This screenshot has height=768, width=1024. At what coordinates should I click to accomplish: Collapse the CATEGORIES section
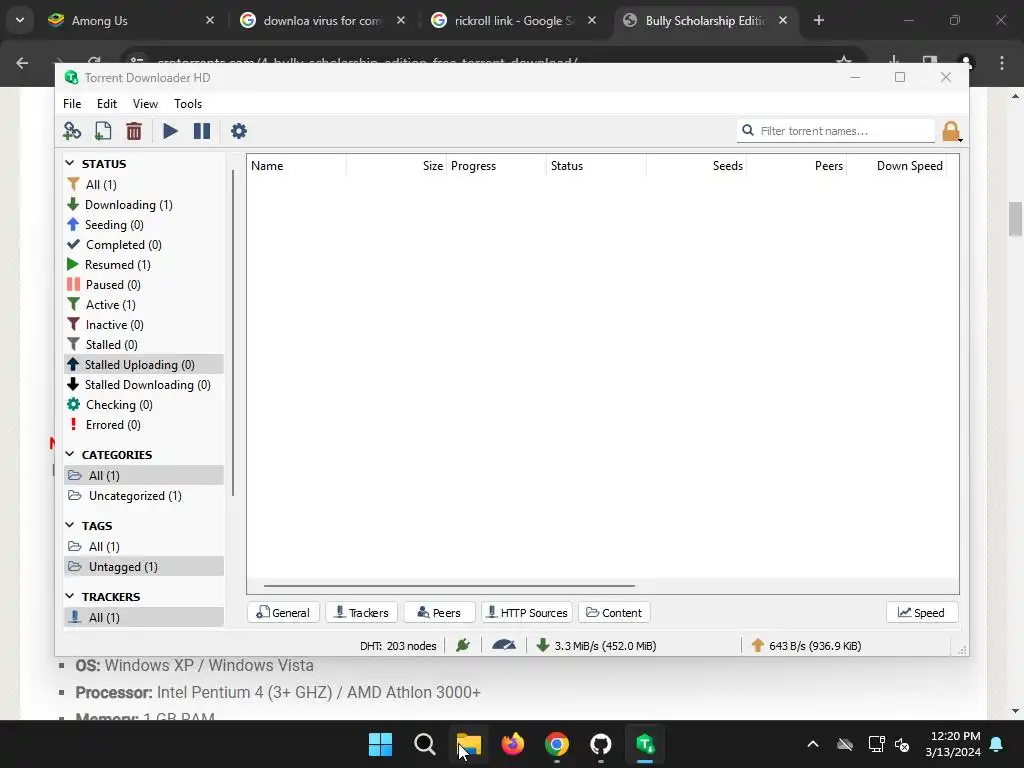point(70,454)
